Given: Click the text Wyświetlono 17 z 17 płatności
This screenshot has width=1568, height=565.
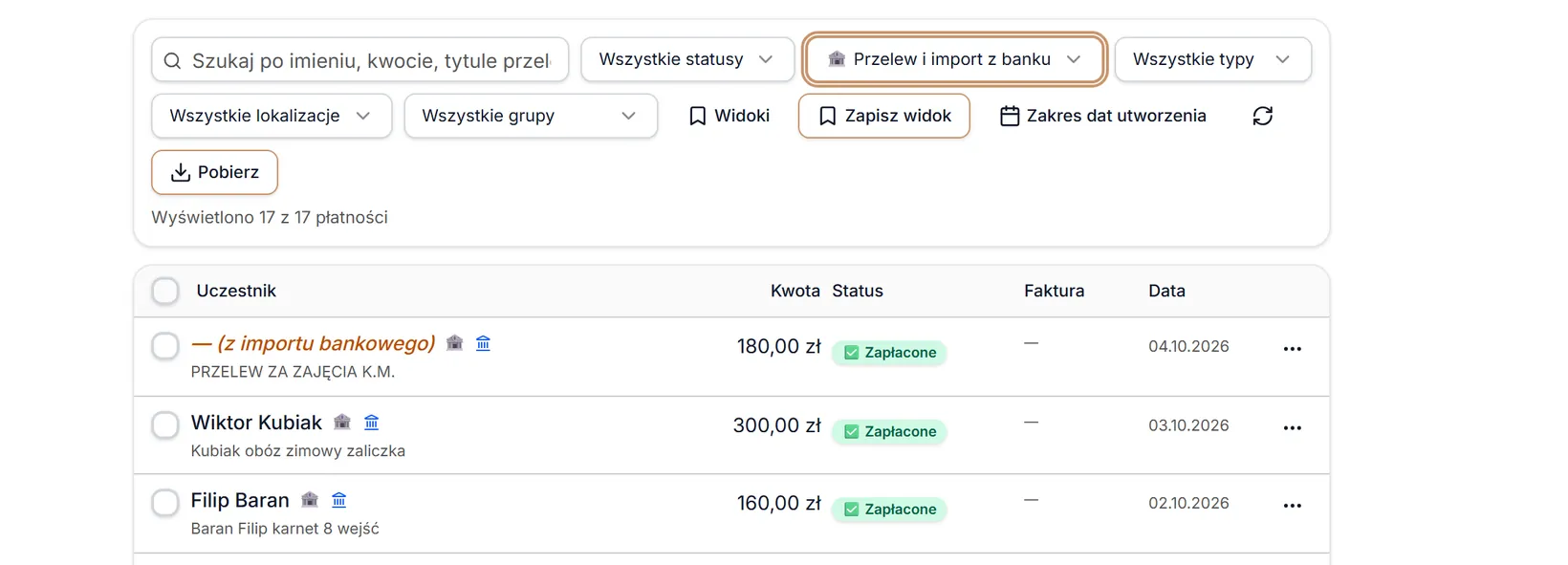Looking at the screenshot, I should point(270,217).
